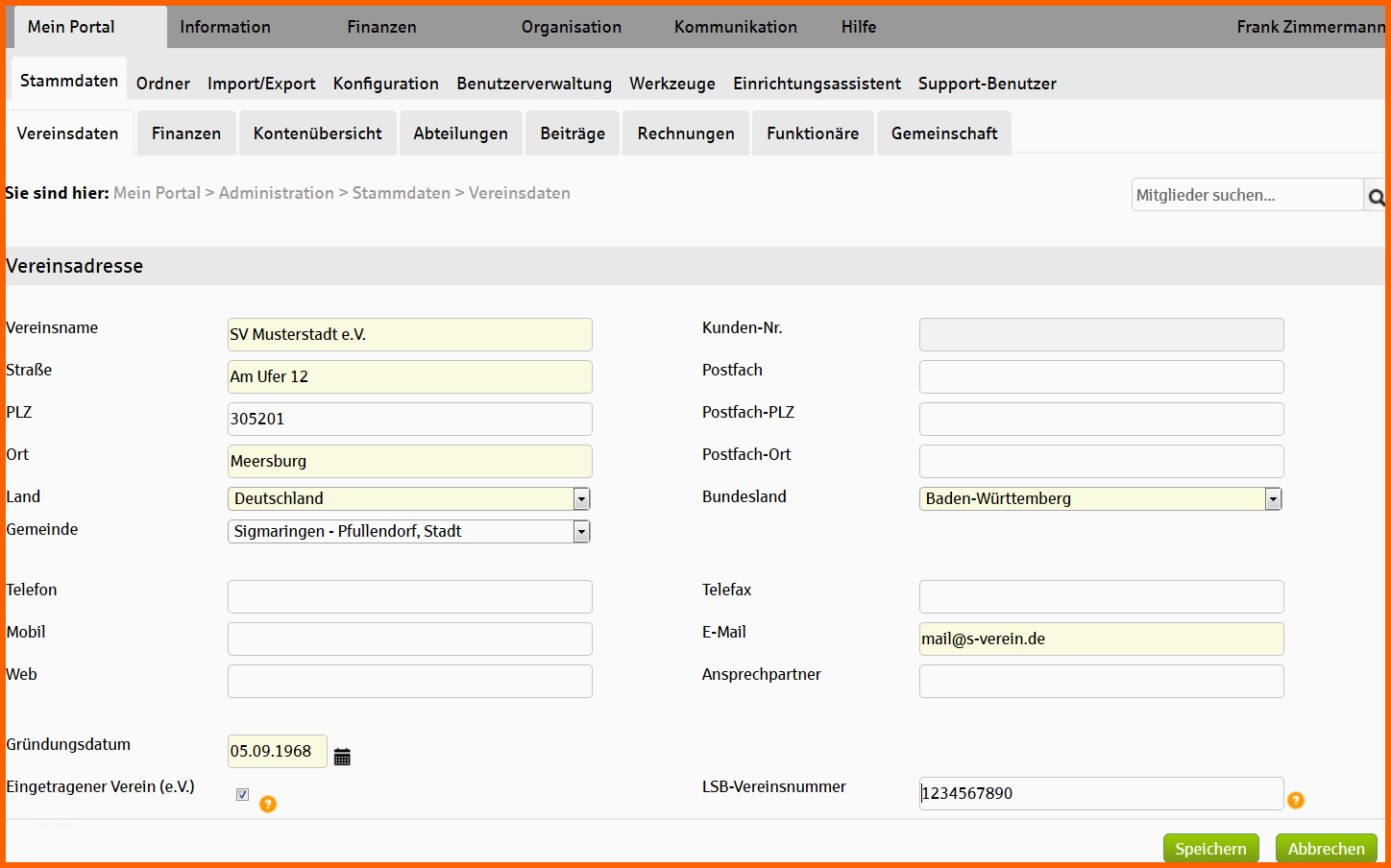This screenshot has width=1391, height=868.
Task: Click the Straße field containing Am Ufer 12
Action: coord(410,376)
